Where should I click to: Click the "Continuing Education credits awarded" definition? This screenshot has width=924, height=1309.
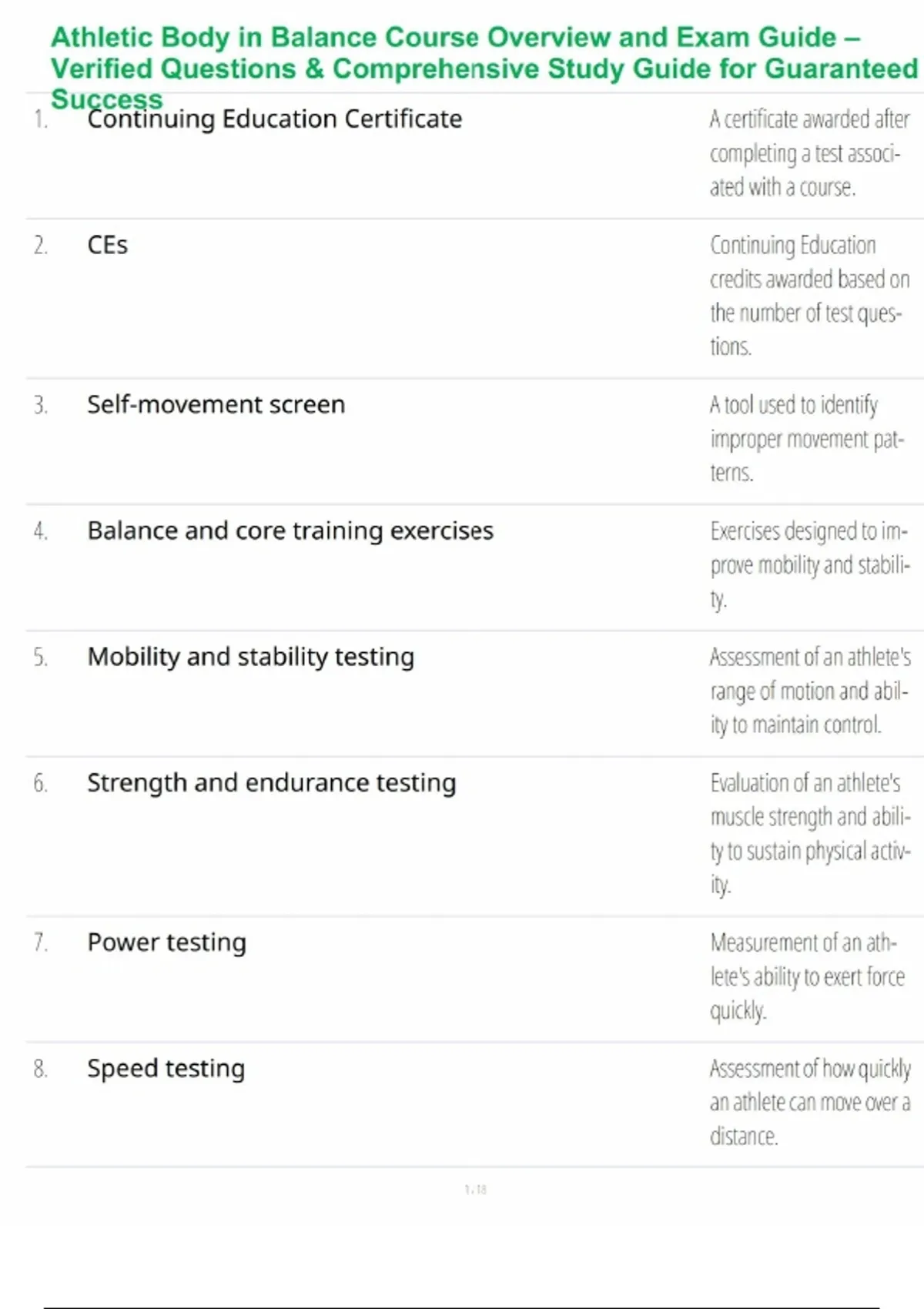click(808, 296)
